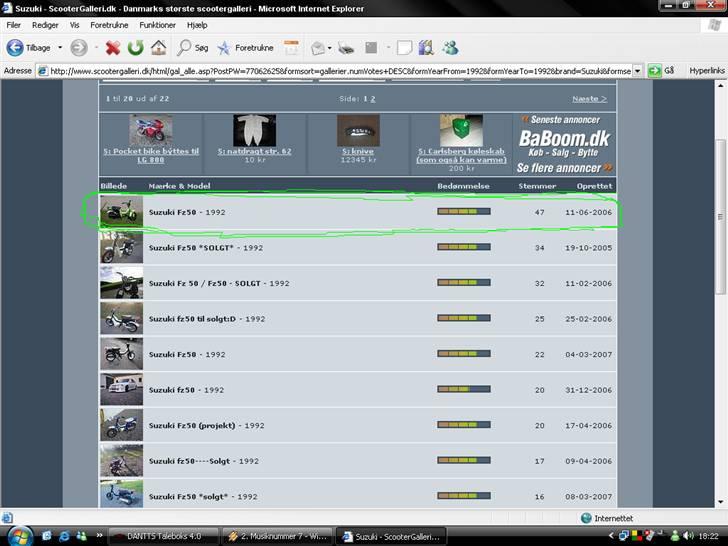Go to results page 2 link
This screenshot has height=546, width=728.
(373, 99)
